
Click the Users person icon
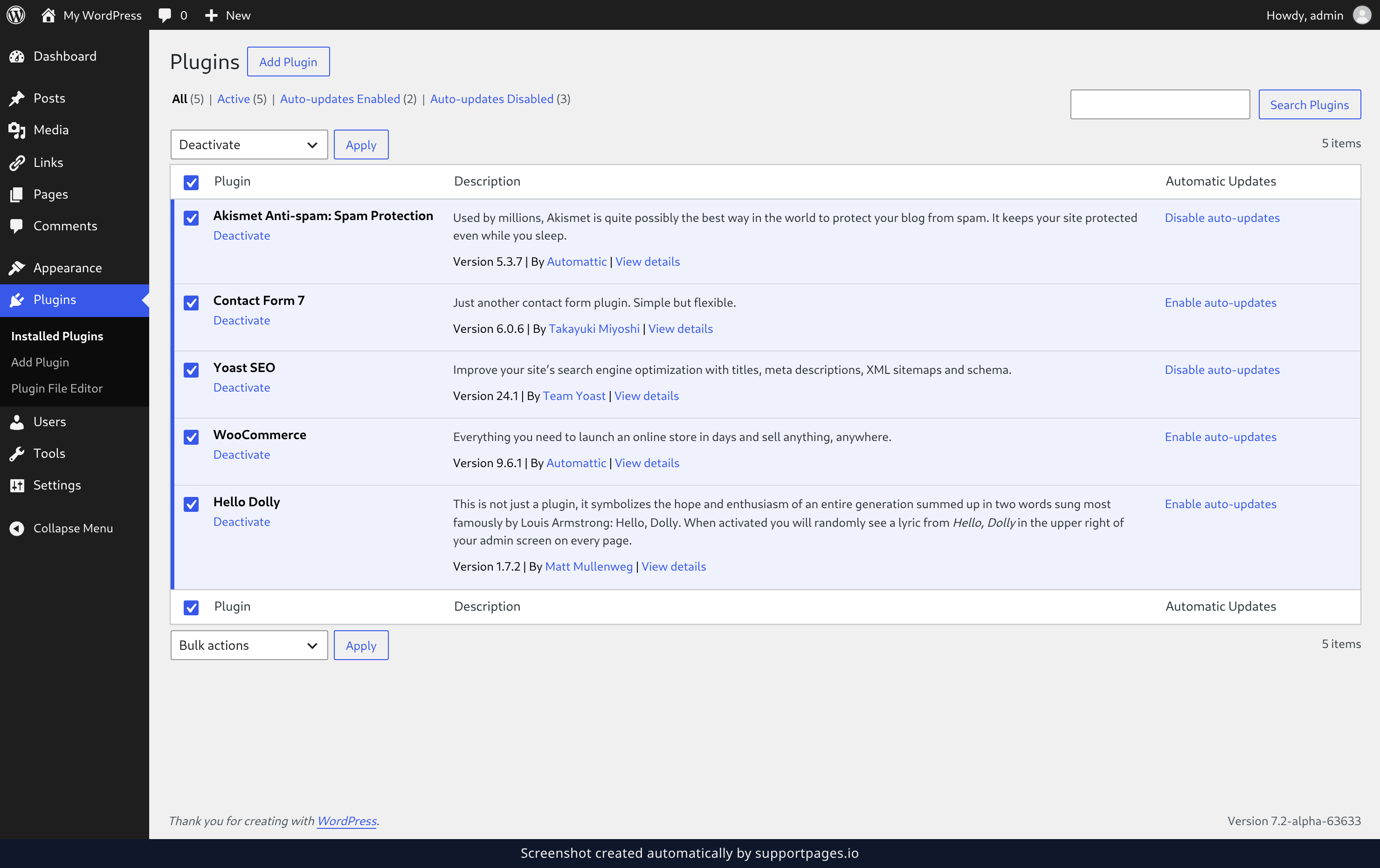tap(17, 422)
